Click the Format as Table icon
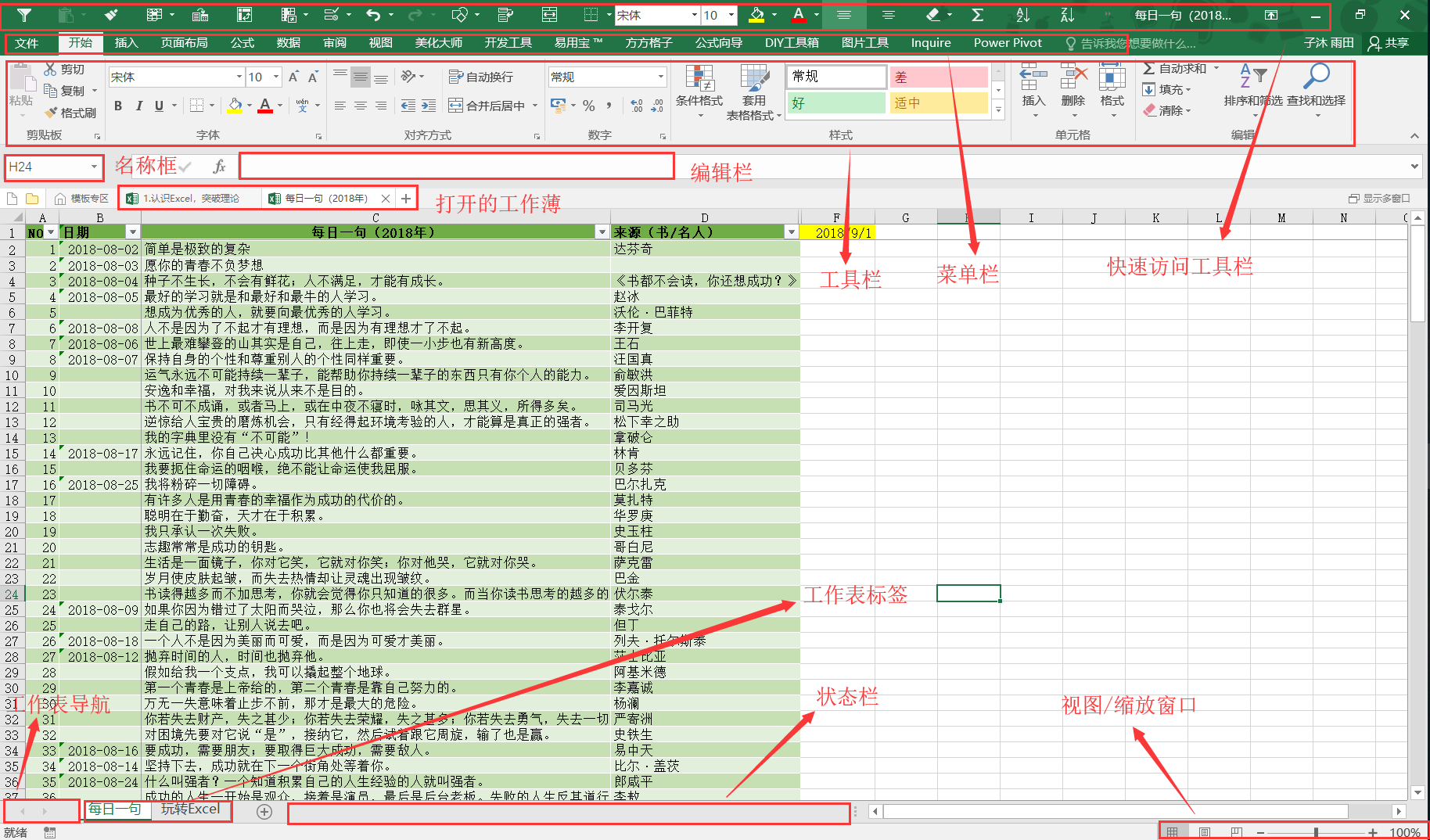Screen dimensions: 1430x840 click(x=754, y=79)
